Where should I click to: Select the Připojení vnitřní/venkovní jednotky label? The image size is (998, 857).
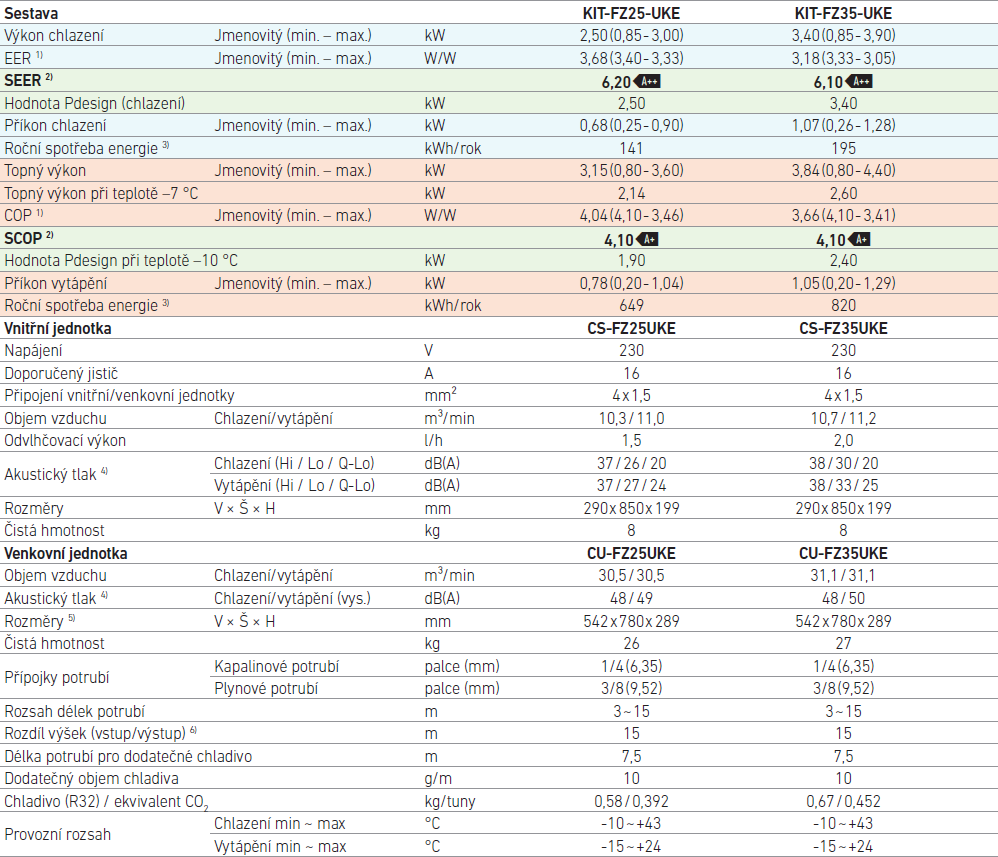click(119, 396)
